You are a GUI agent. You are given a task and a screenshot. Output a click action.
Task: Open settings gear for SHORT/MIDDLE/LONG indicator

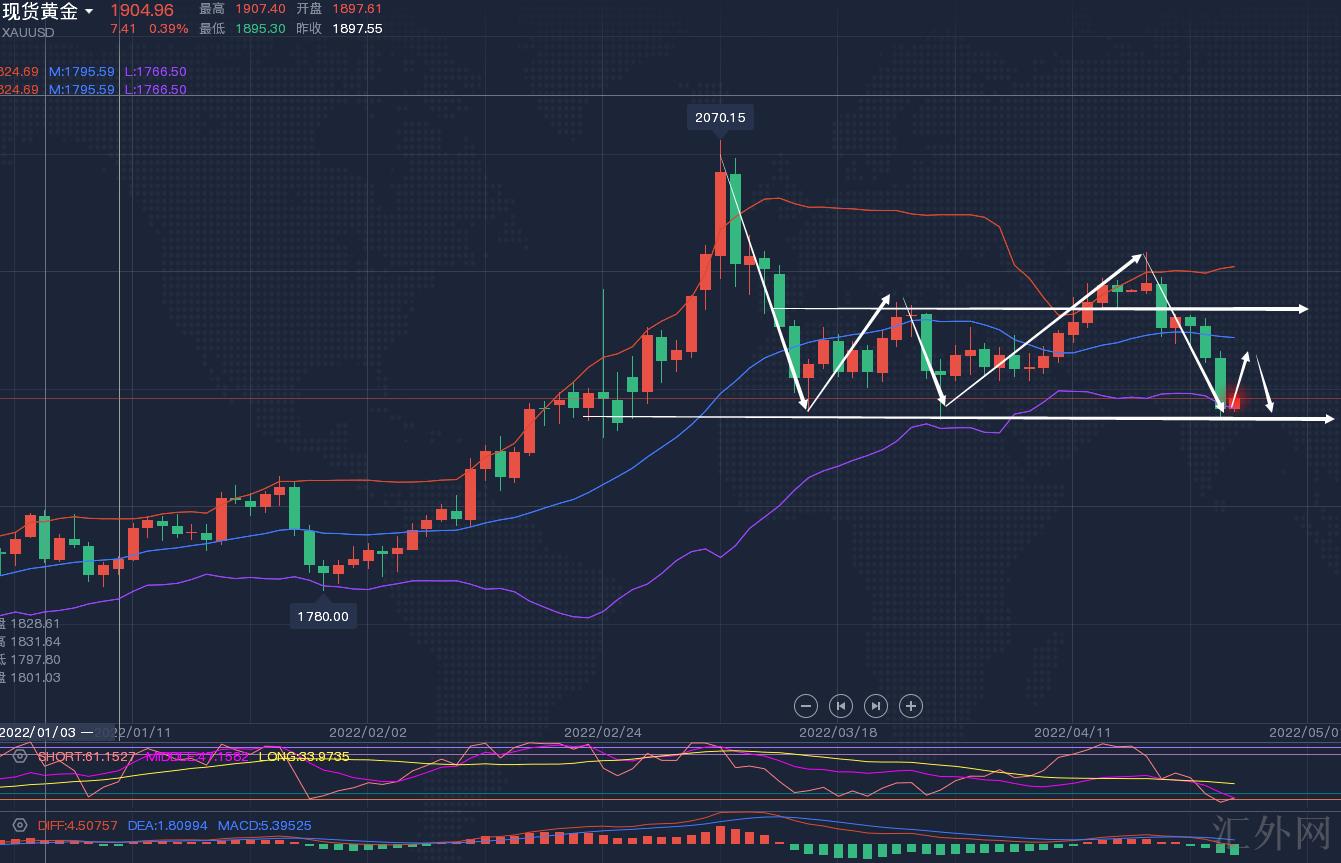click(x=19, y=756)
